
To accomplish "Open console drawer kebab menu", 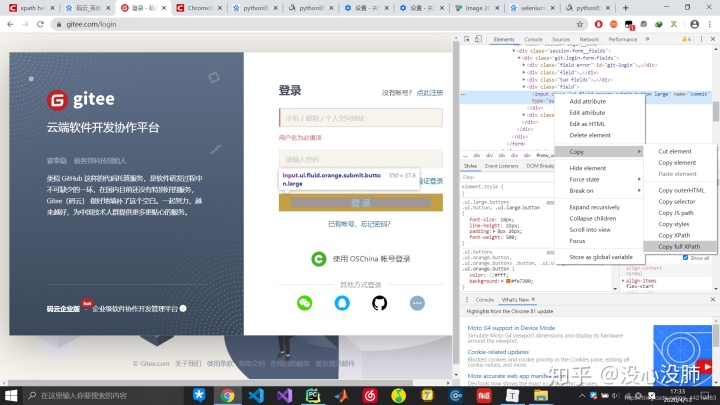I will pos(467,300).
